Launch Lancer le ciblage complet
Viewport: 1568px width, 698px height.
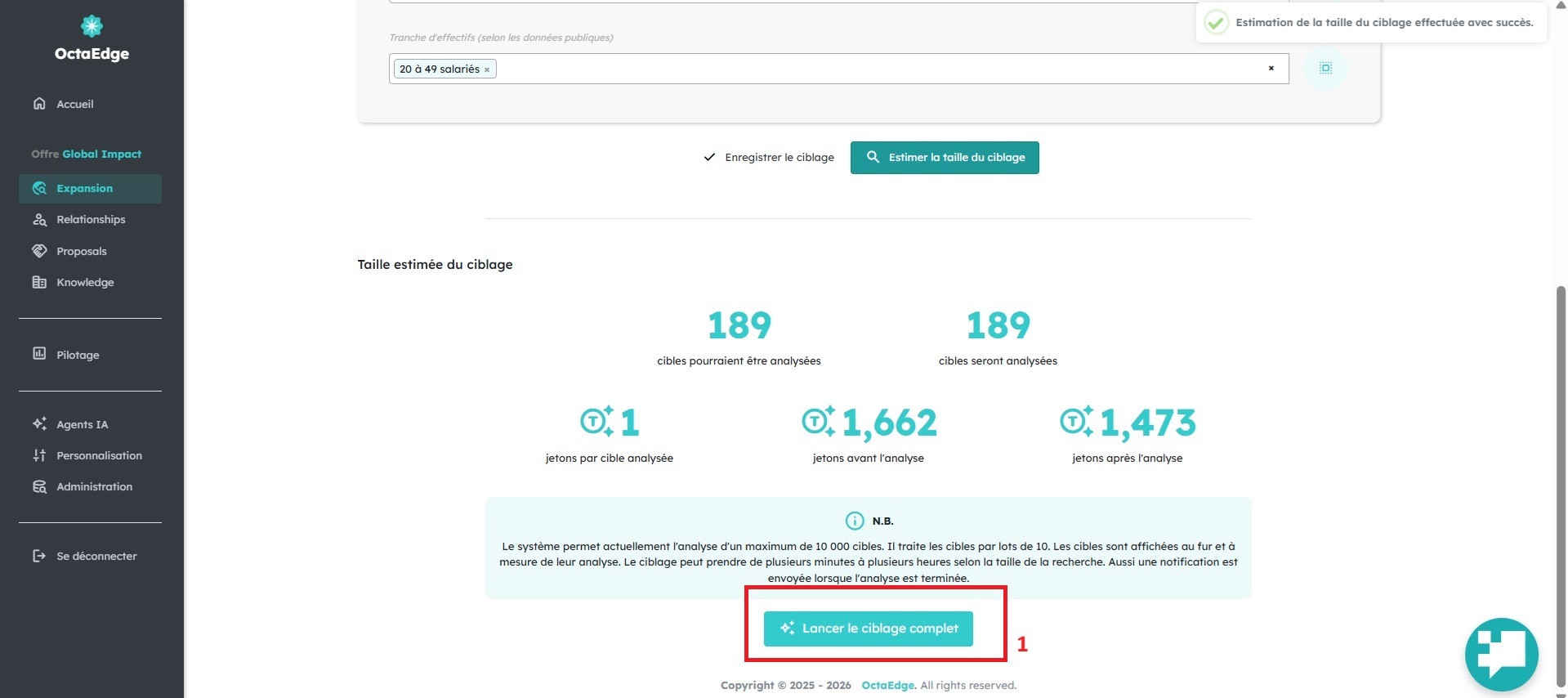click(x=869, y=629)
